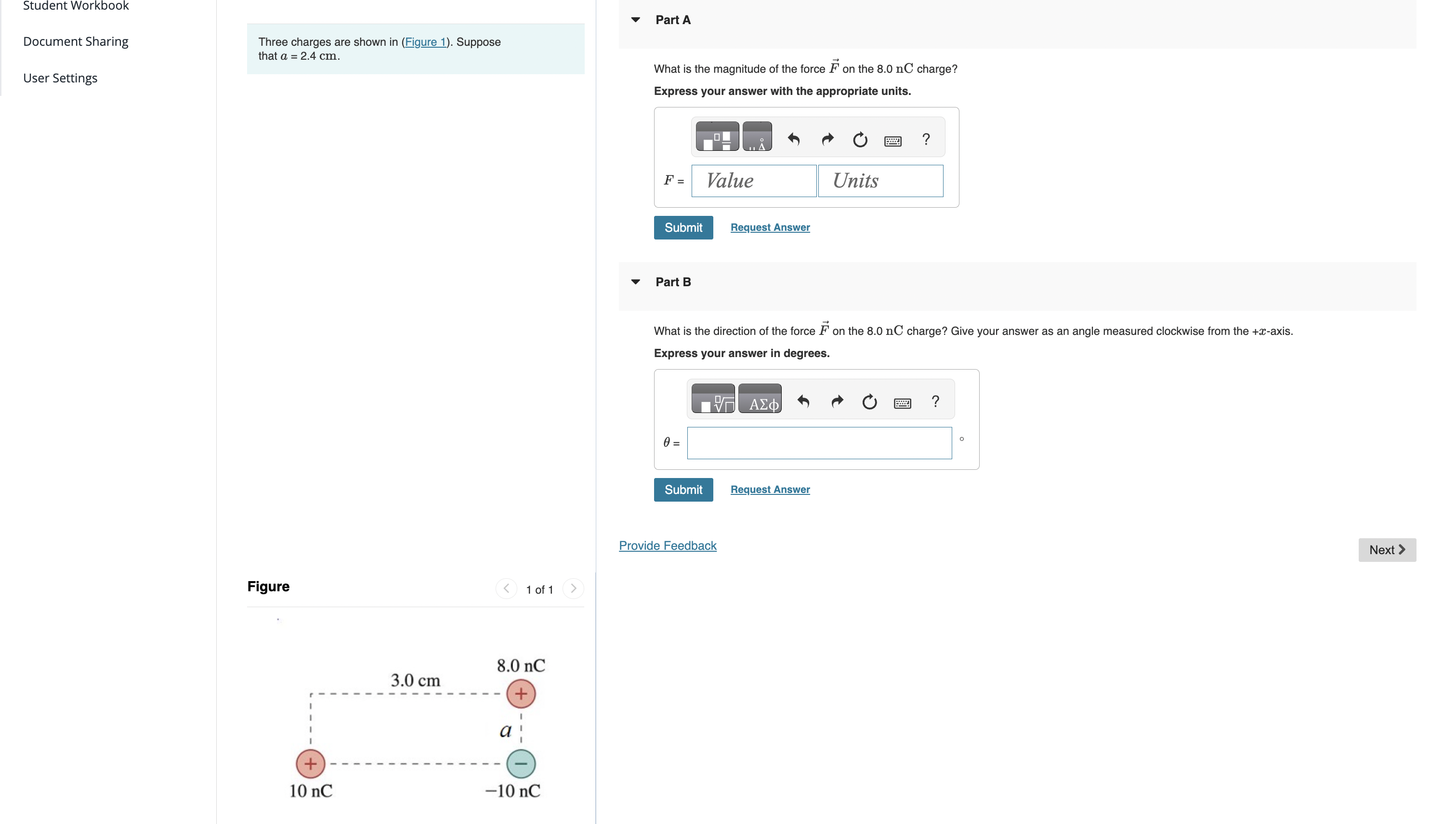Open the ΑΣΦ Greek symbols picker in Part B

[x=760, y=399]
